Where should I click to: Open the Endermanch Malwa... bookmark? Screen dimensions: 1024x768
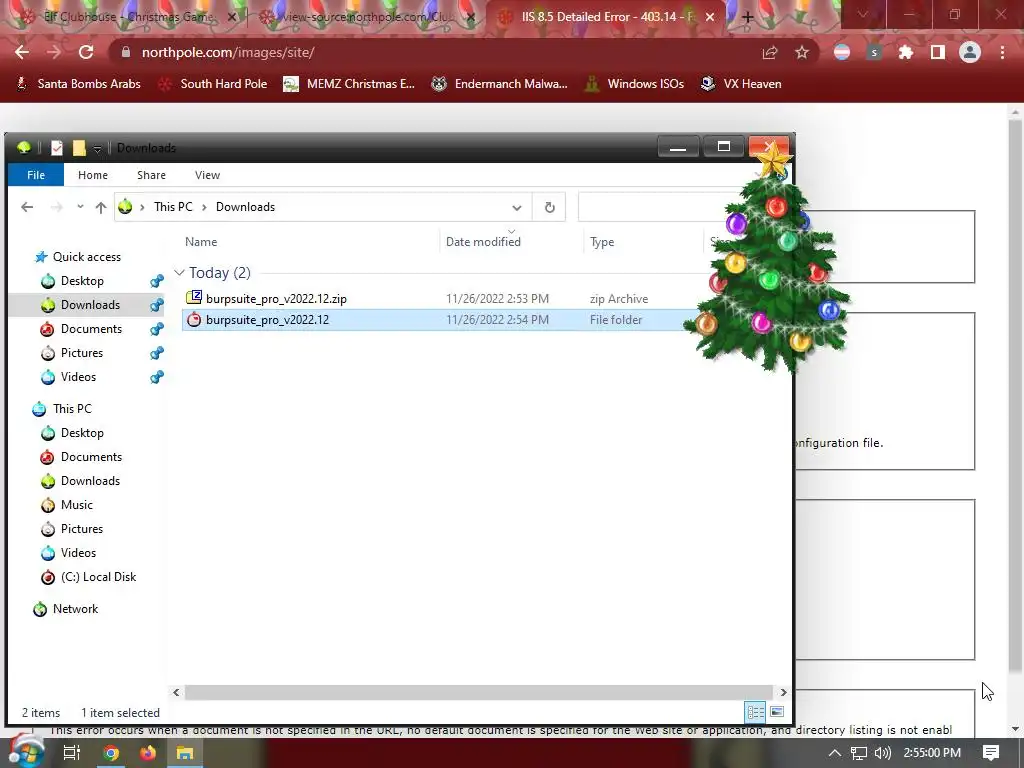[500, 84]
